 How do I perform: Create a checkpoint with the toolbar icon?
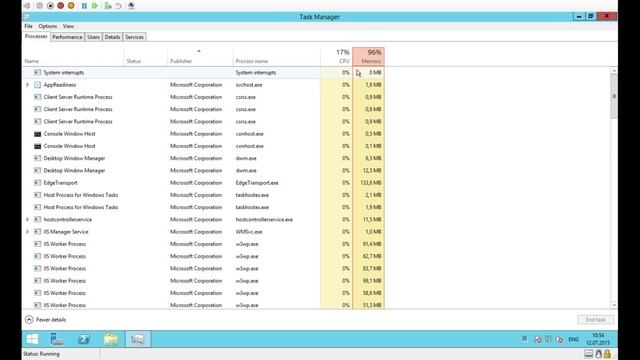[108, 6]
